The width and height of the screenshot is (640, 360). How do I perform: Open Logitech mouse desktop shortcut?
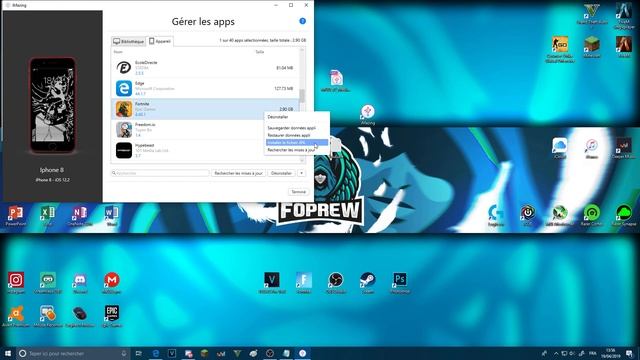80,316
